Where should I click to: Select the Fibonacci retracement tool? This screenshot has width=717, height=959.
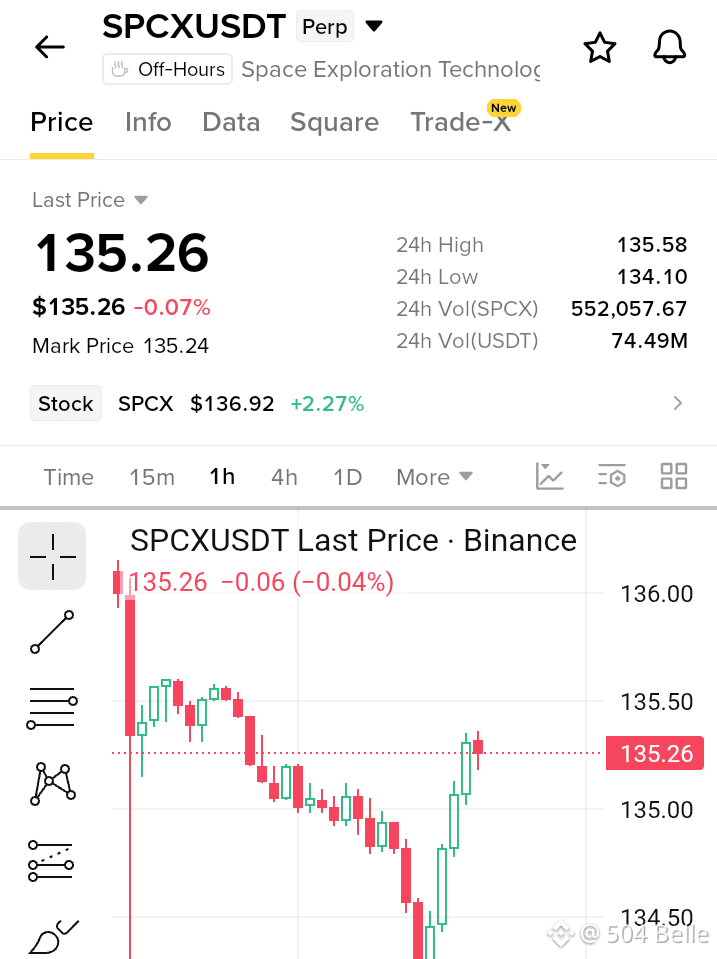pos(51,861)
